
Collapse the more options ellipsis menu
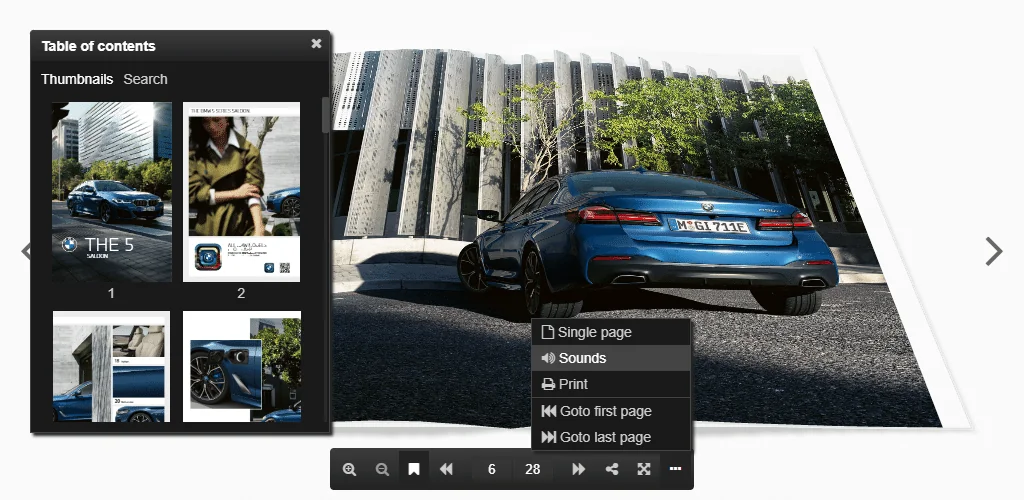click(675, 469)
